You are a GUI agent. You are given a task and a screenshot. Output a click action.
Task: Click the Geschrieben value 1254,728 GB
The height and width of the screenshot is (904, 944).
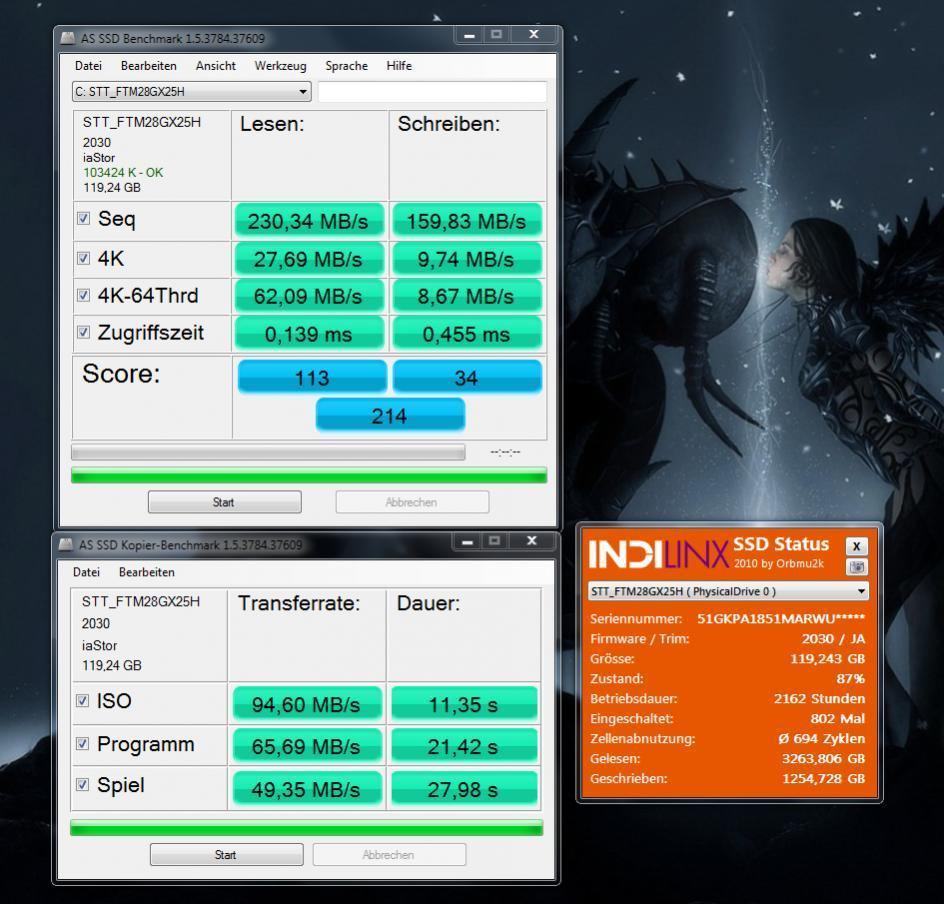823,778
